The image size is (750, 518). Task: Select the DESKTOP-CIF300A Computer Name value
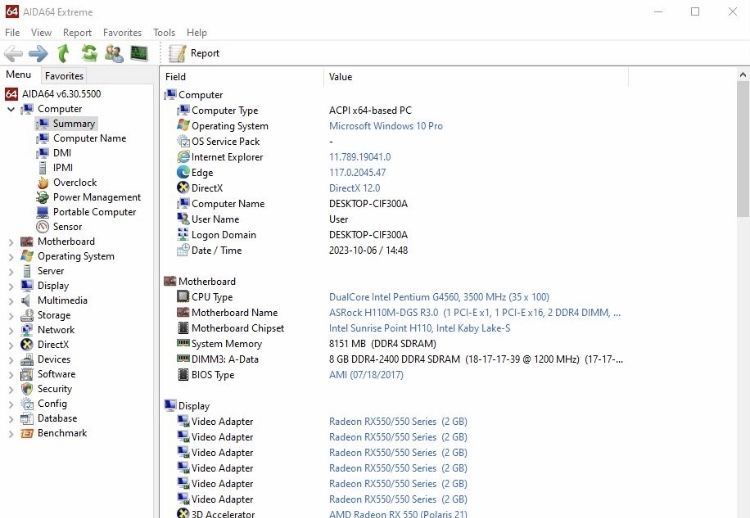pos(368,204)
